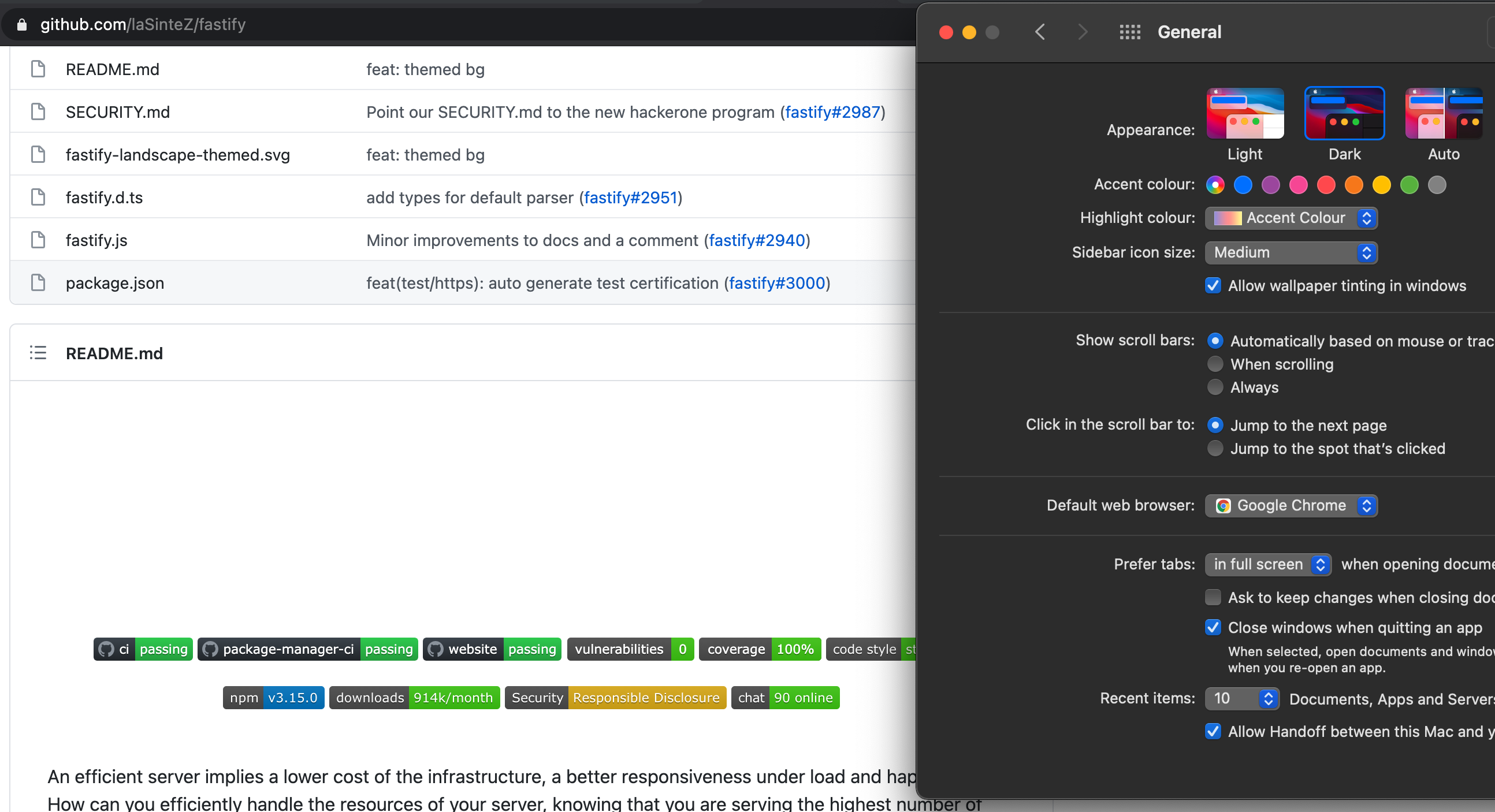Select Jump to the next page
1495x812 pixels.
coord(1215,425)
